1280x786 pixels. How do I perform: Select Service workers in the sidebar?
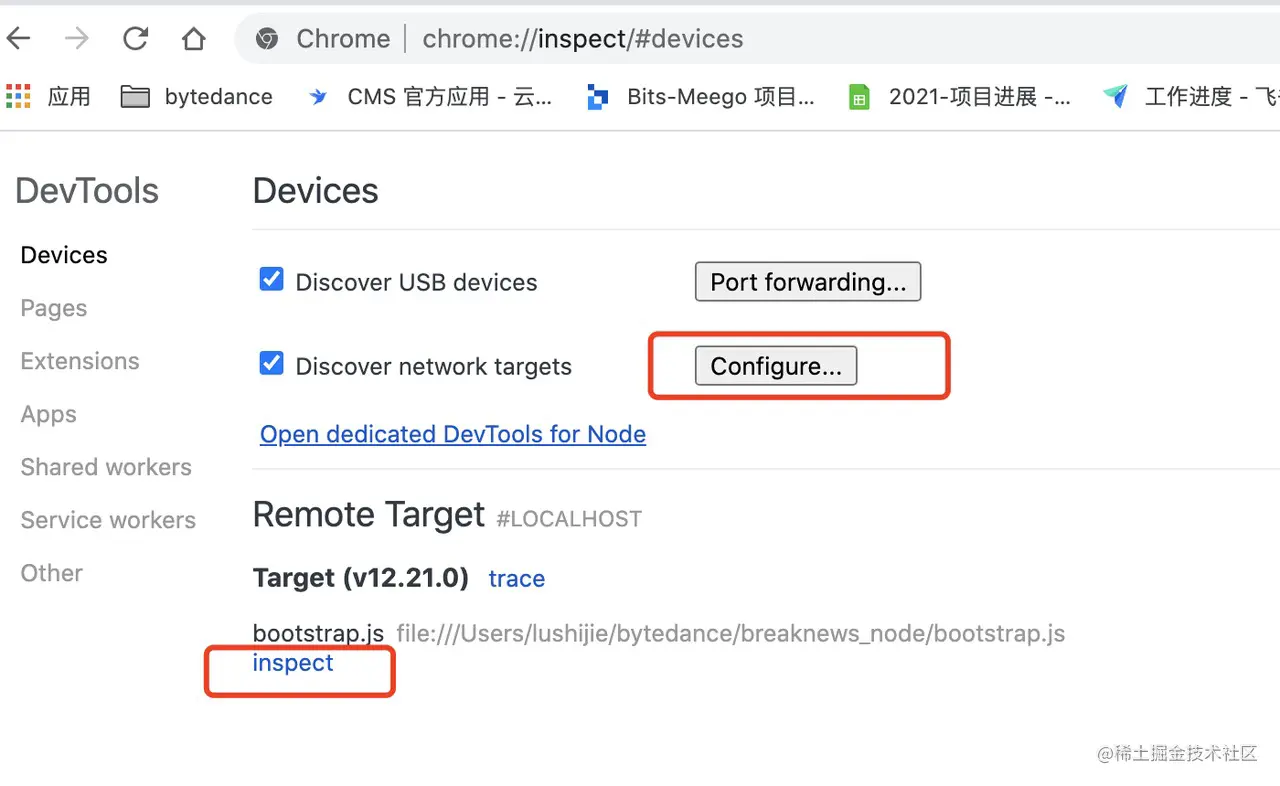[108, 520]
